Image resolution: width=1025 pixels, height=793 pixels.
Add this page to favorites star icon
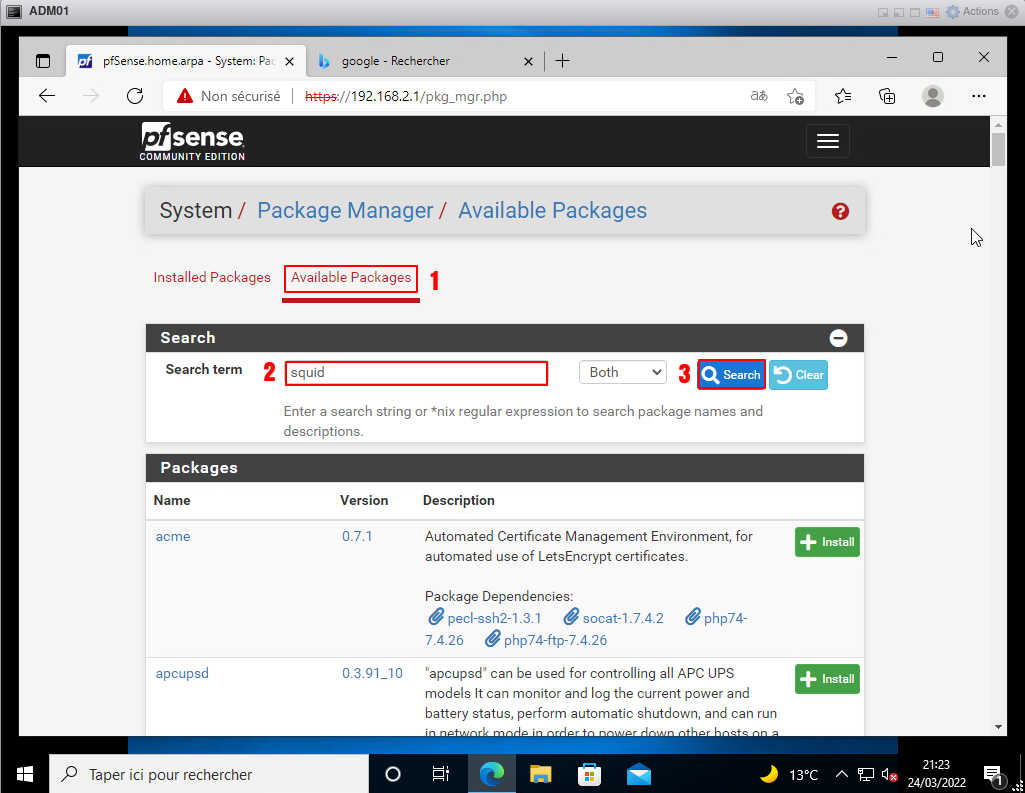coord(795,96)
